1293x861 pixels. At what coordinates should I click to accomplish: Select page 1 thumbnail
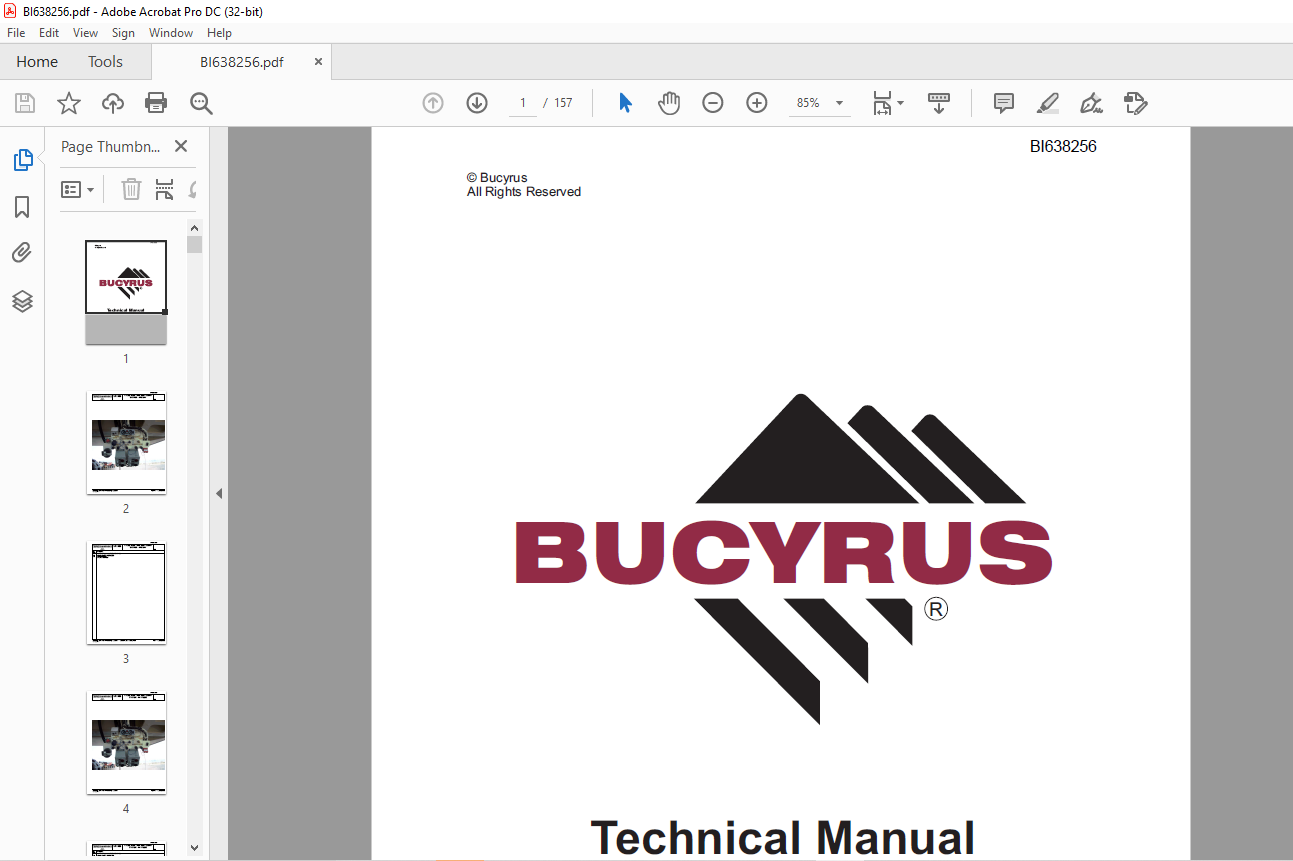[x=126, y=292]
